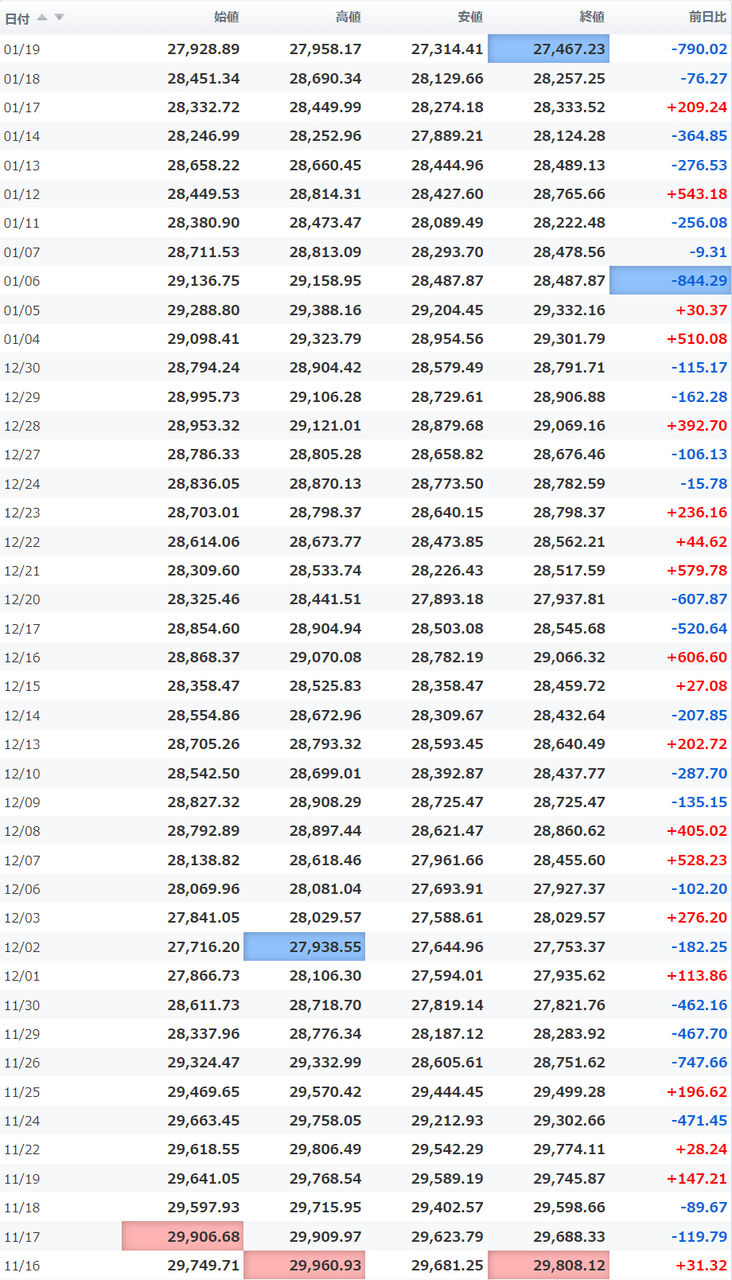Click the date cell 11/16
The width and height of the screenshot is (732, 1280).
pyautogui.click(x=22, y=1266)
